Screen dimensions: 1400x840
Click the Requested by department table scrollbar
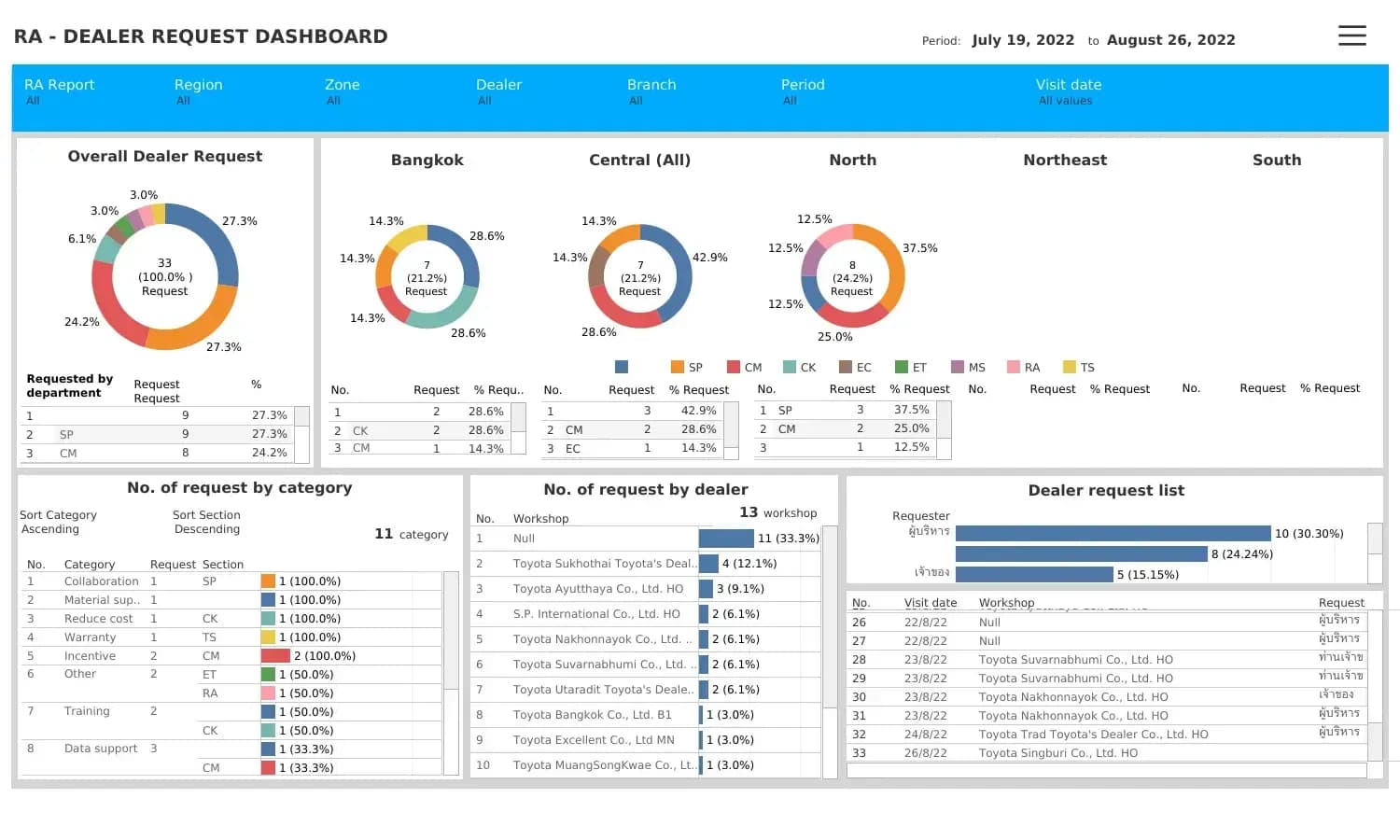click(302, 435)
